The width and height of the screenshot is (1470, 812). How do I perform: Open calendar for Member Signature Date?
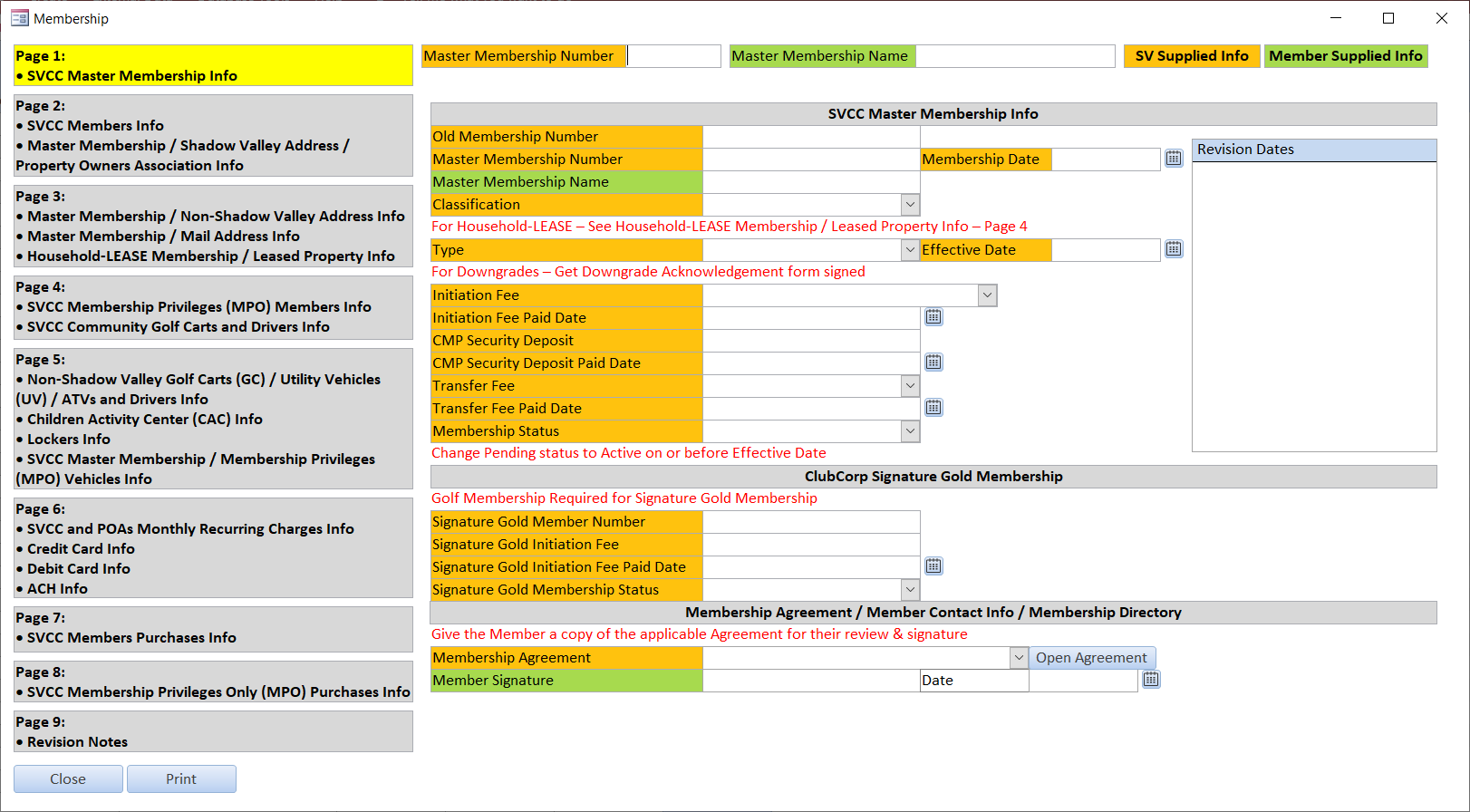1151,680
